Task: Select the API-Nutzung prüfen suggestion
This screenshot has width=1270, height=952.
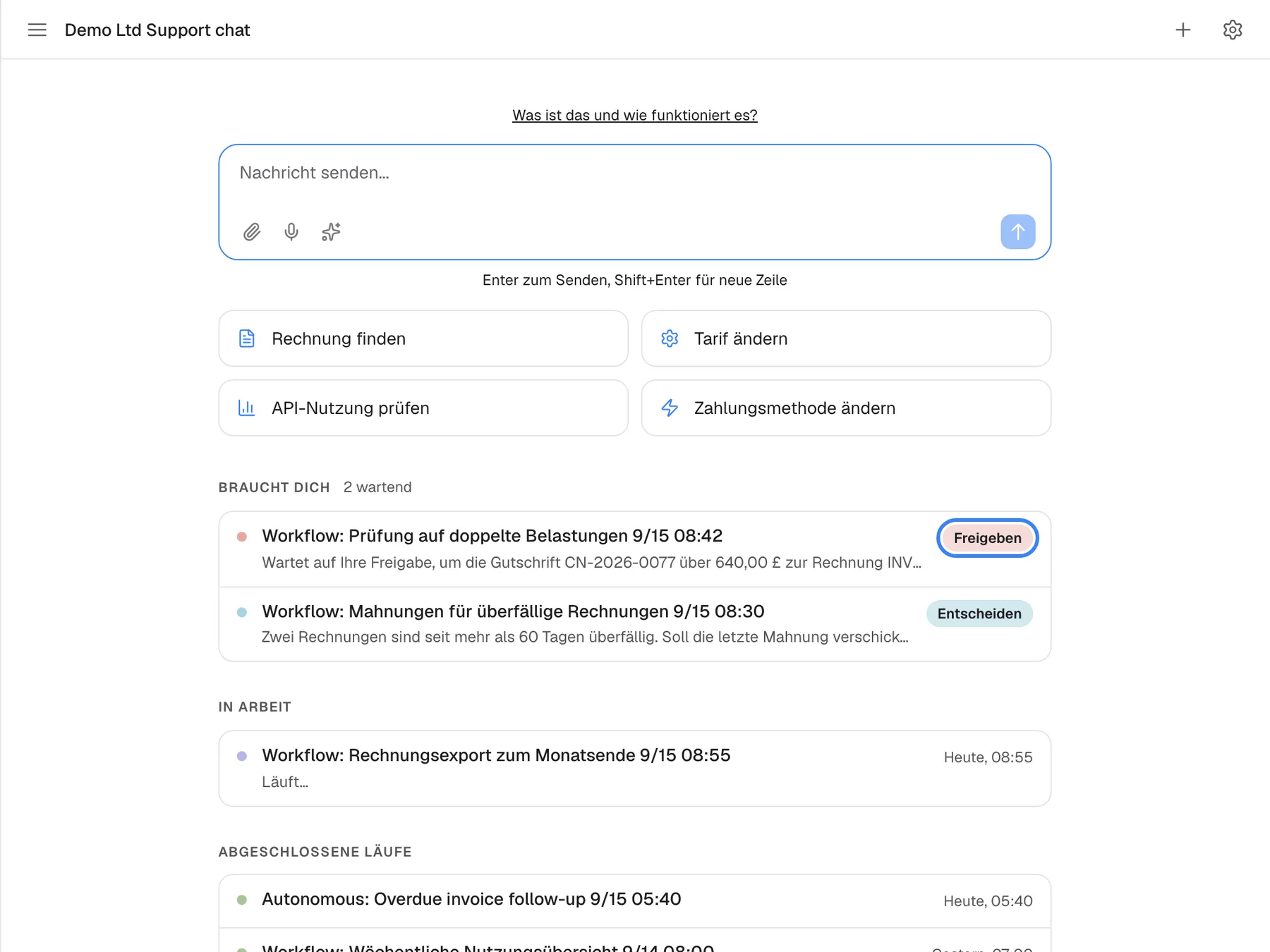Action: 423,408
